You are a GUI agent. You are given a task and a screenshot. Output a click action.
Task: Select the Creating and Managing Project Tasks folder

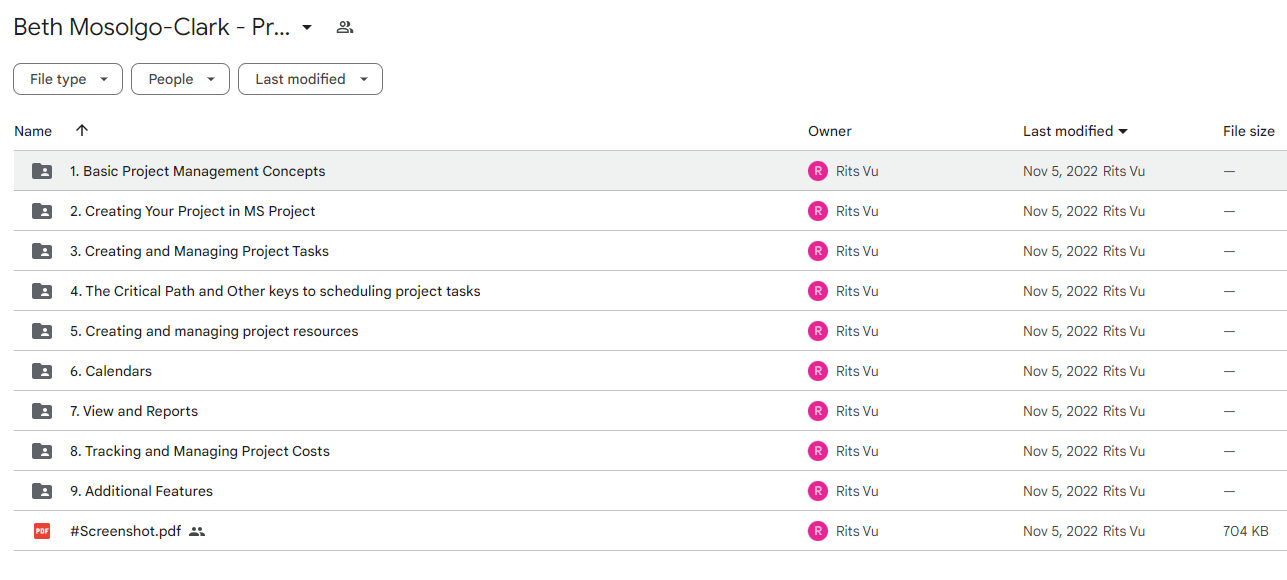[650, 251]
